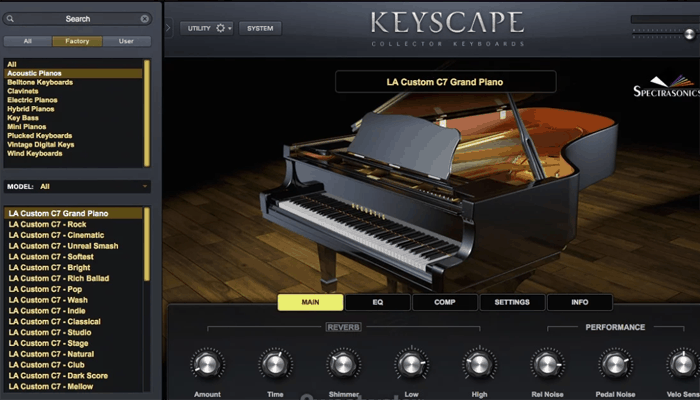Click the patch list scrollbar
Viewport: 700px width, 400px height.
147,244
